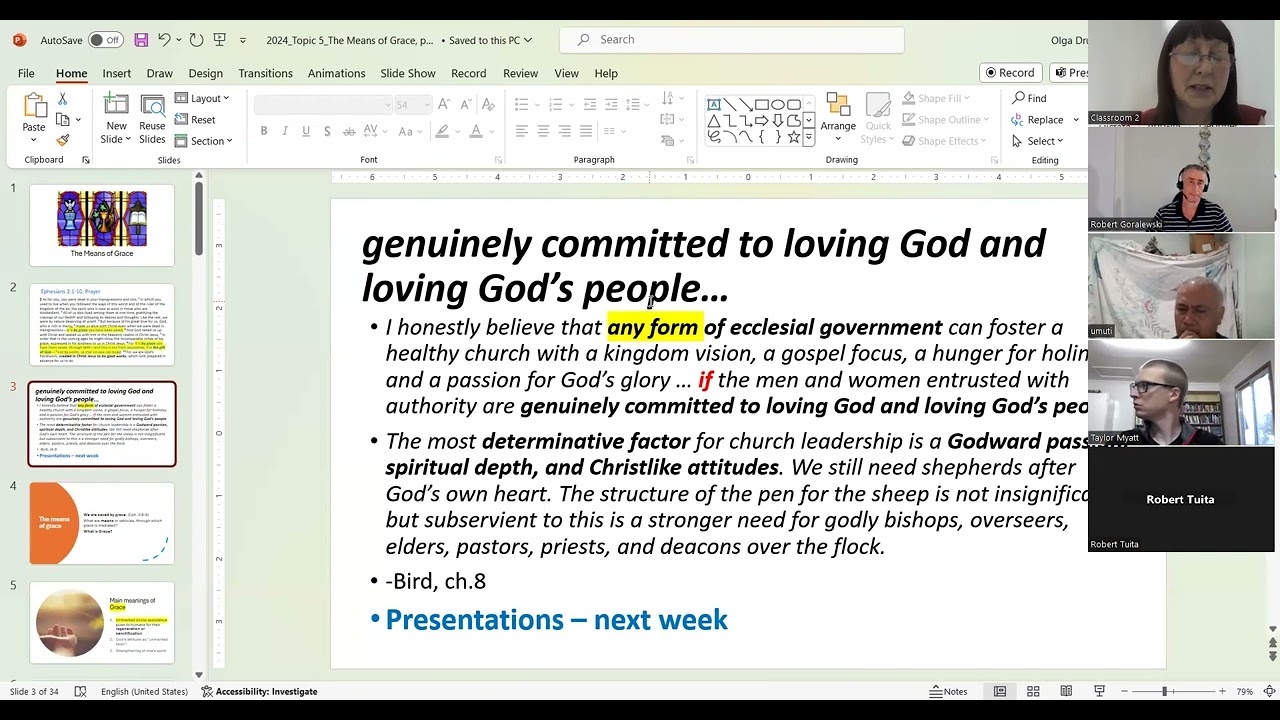Viewport: 1280px width, 720px height.
Task: Click the Redo icon
Action: click(196, 40)
